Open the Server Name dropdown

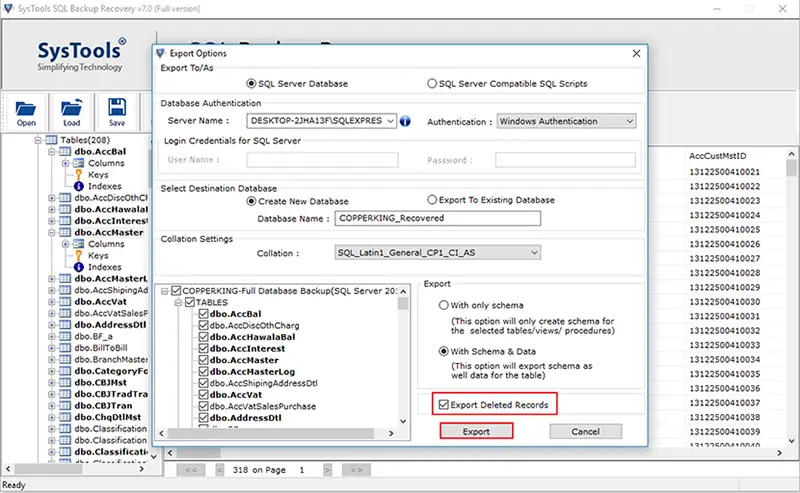tap(390, 121)
